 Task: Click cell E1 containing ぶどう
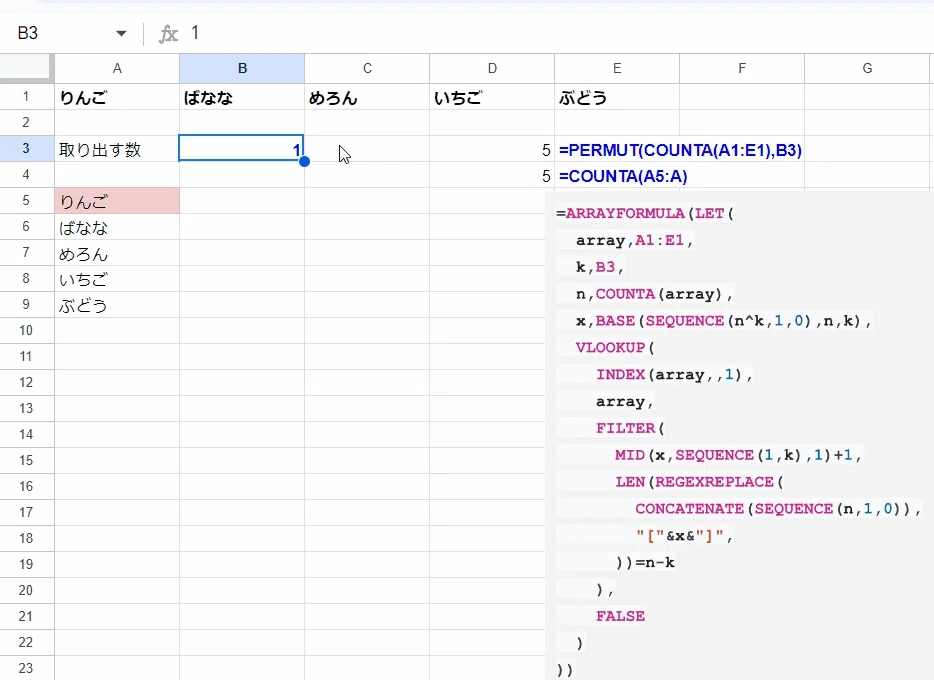click(617, 97)
